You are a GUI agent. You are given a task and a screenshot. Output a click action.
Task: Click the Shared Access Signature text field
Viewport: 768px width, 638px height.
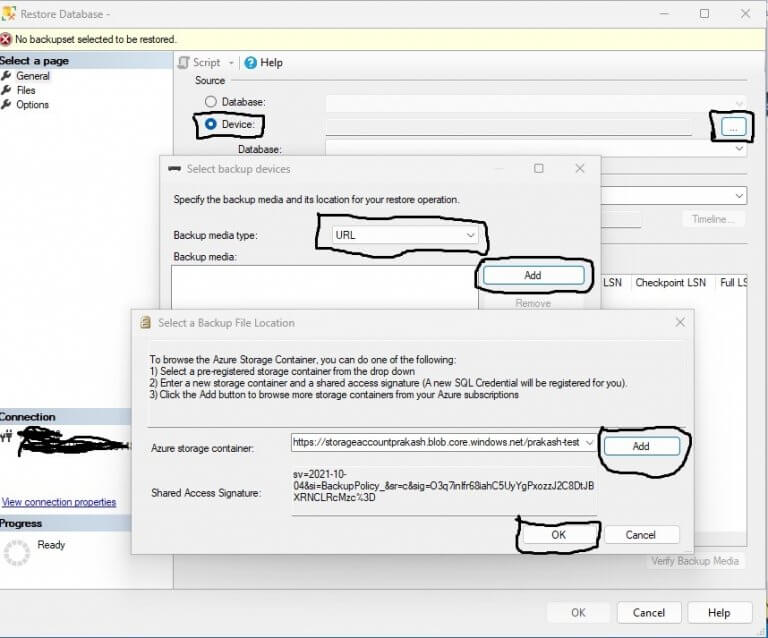click(x=444, y=492)
